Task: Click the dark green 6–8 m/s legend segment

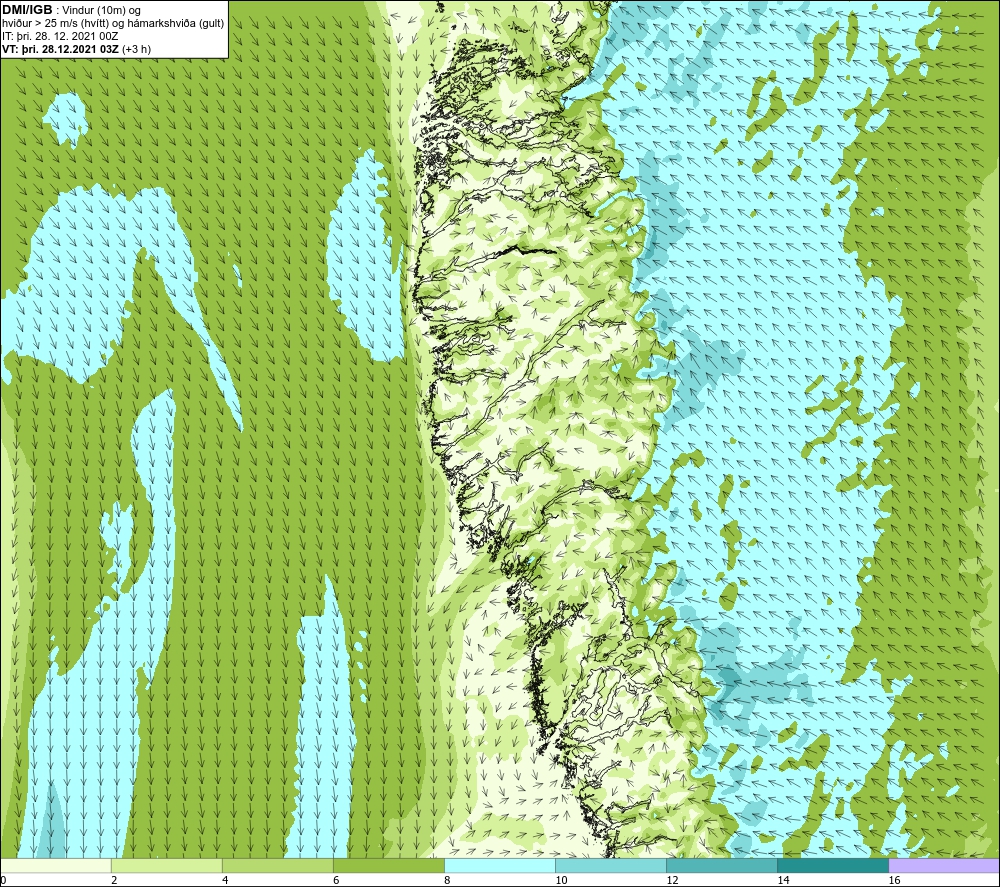Action: pyautogui.click(x=389, y=865)
